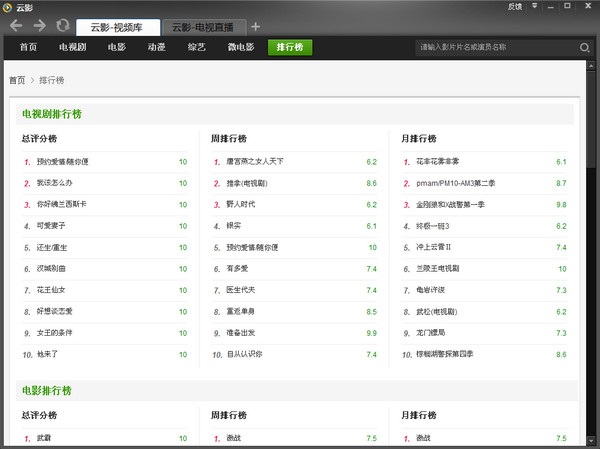The image size is (600, 449).
Task: Open the 动漫 navigation item
Action: click(x=157, y=47)
